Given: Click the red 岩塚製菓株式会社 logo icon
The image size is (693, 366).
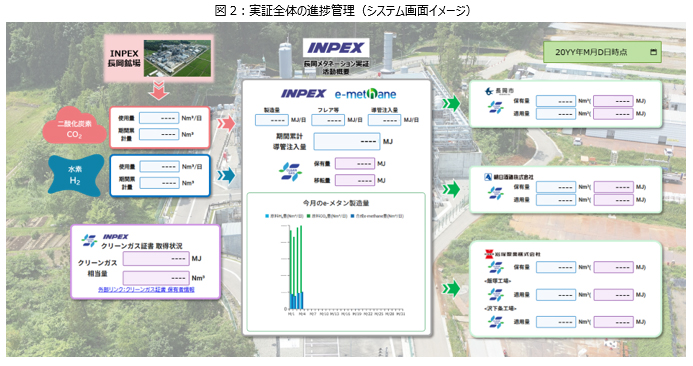Looking at the screenshot, I should point(488,254).
